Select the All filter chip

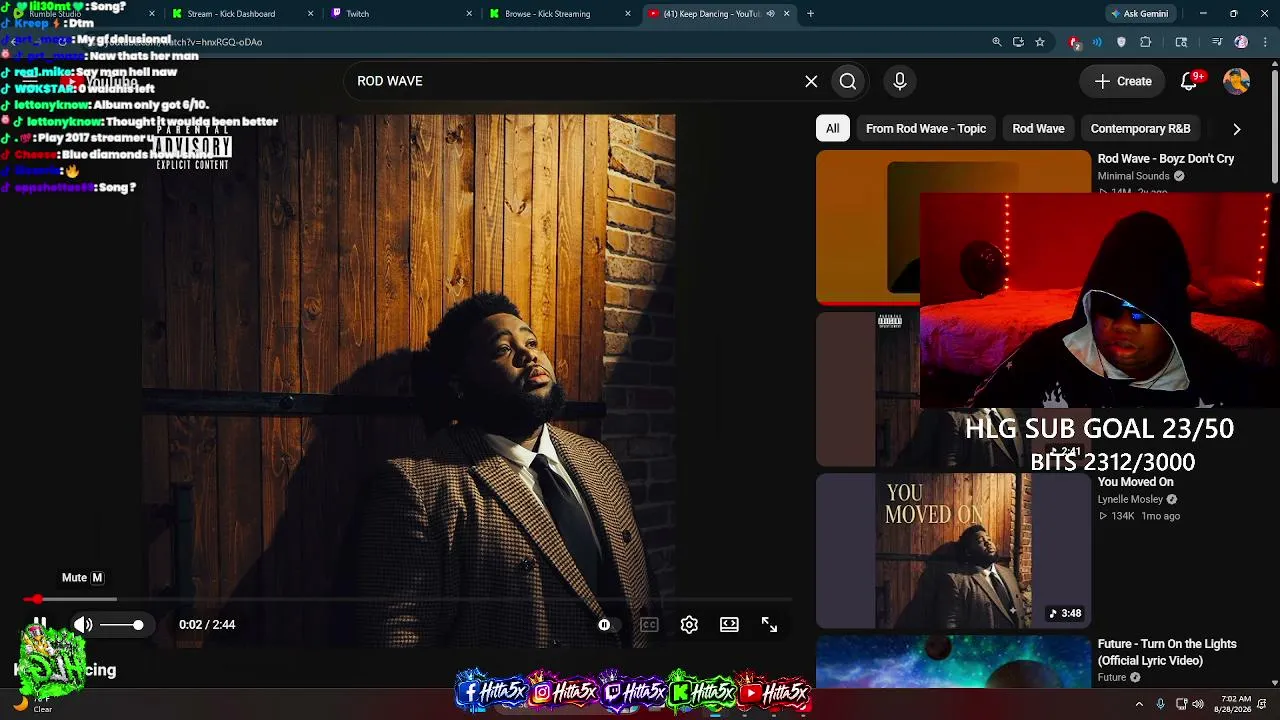coord(832,128)
